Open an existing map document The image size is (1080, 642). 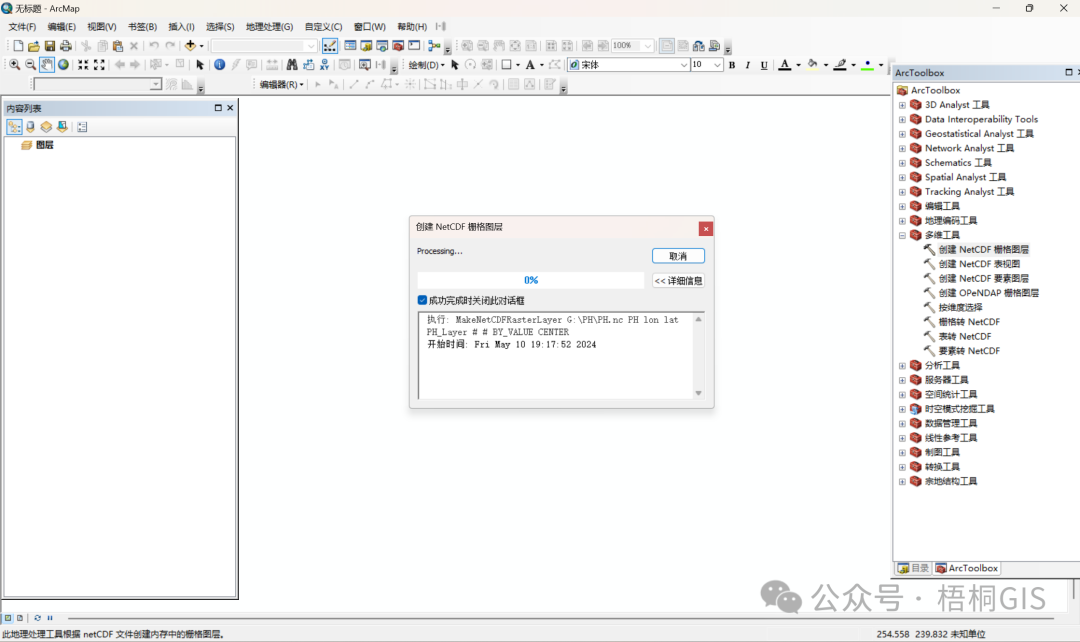click(34, 46)
